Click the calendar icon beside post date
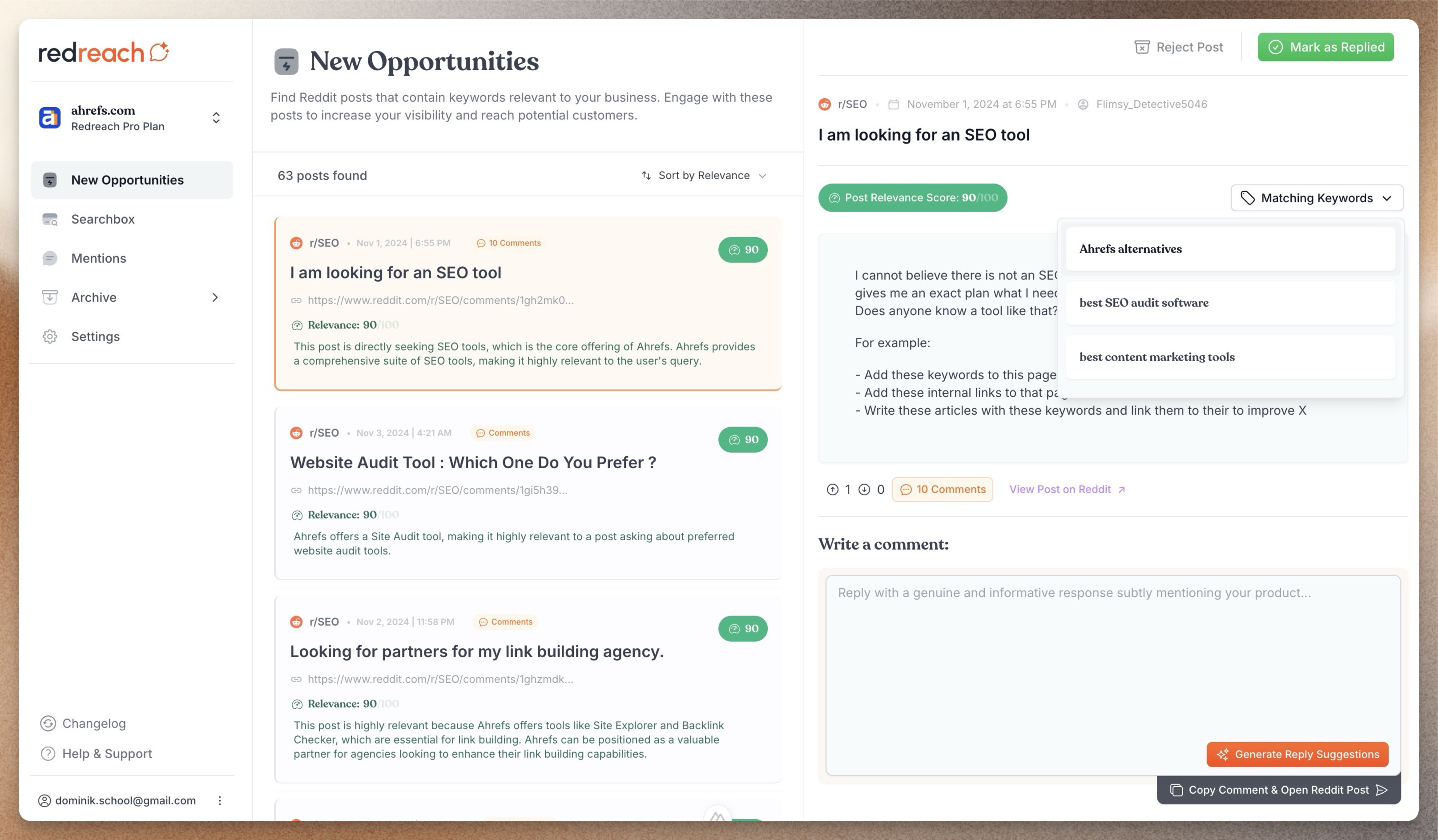This screenshot has width=1438, height=840. pos(894,104)
